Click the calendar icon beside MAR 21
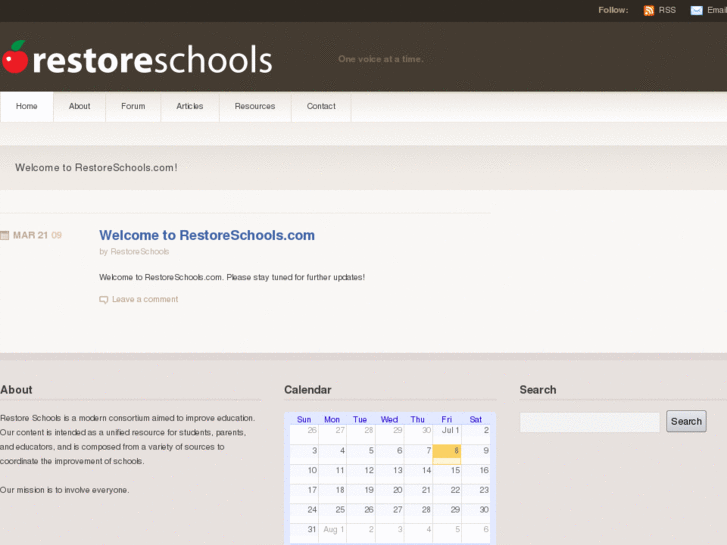The image size is (727, 545). [x=5, y=235]
